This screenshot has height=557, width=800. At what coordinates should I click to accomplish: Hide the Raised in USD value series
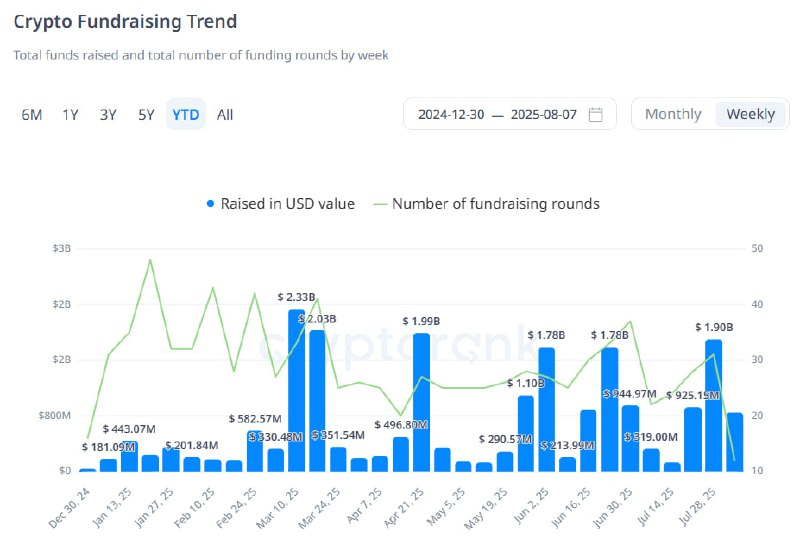pyautogui.click(x=288, y=204)
